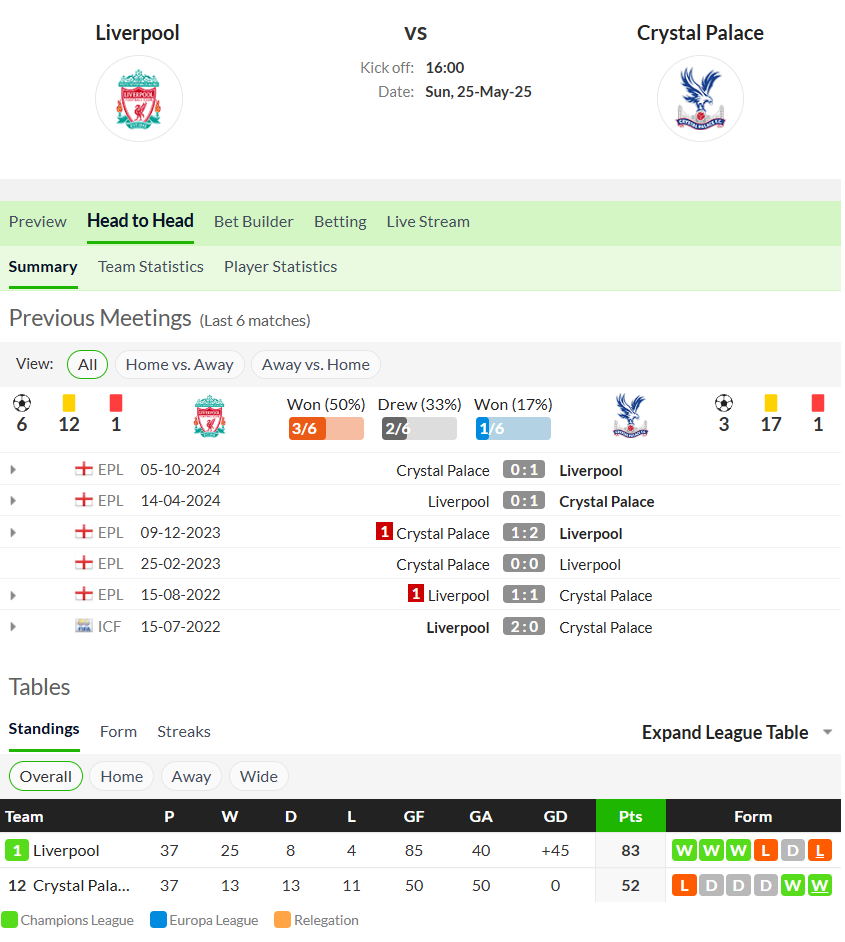Expand the 15-07-2022 ICF match details
This screenshot has height=942, width=845.
pos(13,627)
